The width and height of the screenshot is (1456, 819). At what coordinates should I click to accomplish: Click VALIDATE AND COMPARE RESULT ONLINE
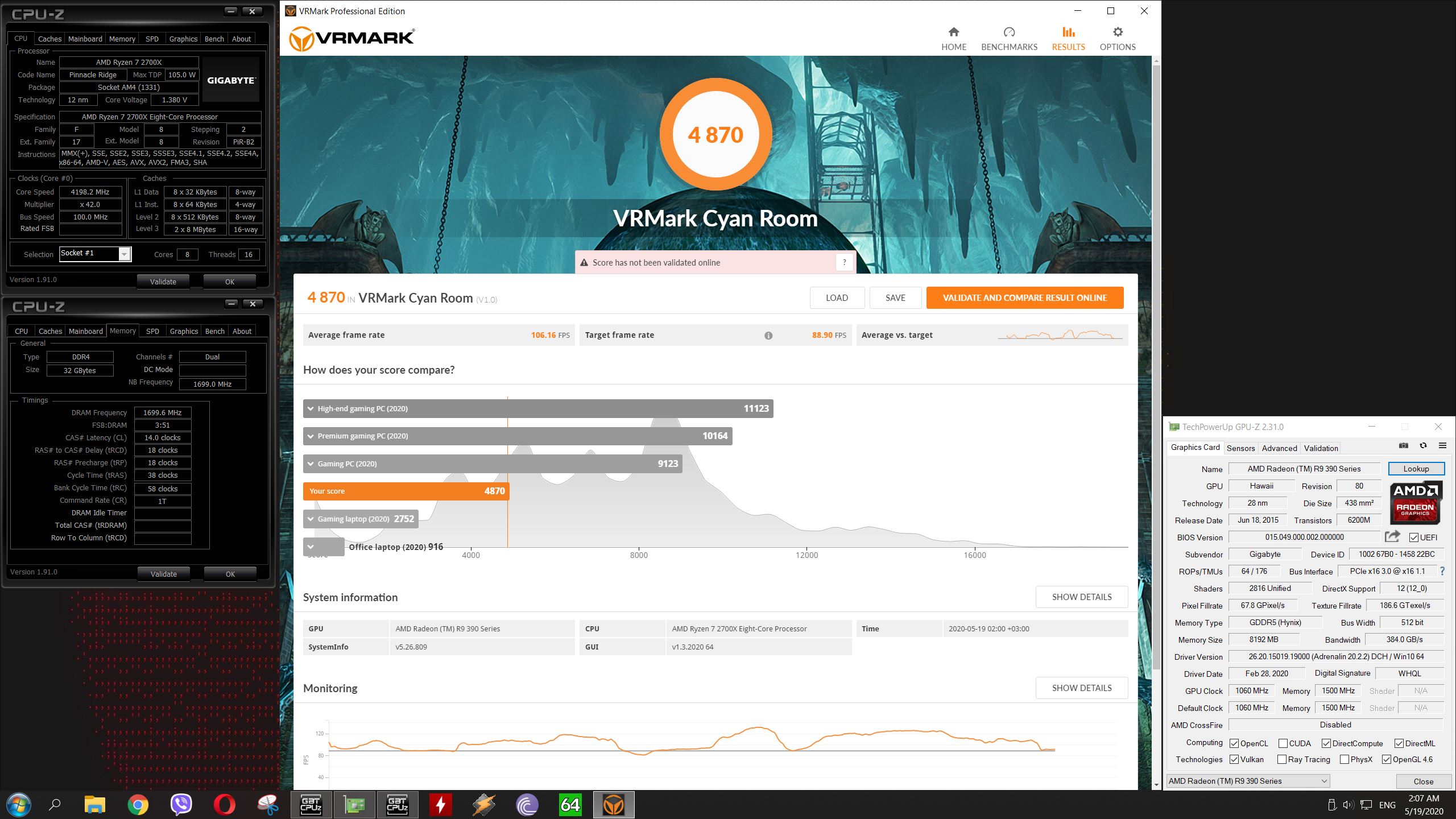[x=1025, y=297]
